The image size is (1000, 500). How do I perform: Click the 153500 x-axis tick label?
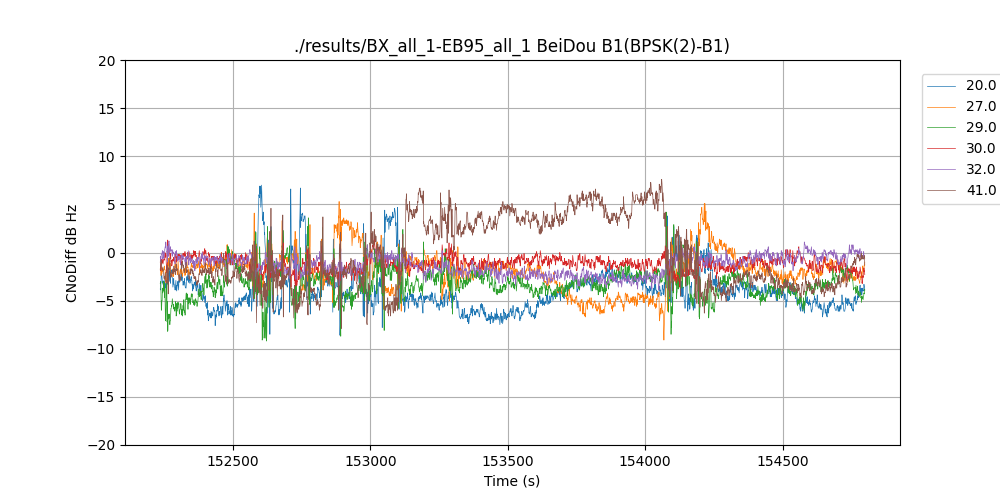[x=508, y=462]
